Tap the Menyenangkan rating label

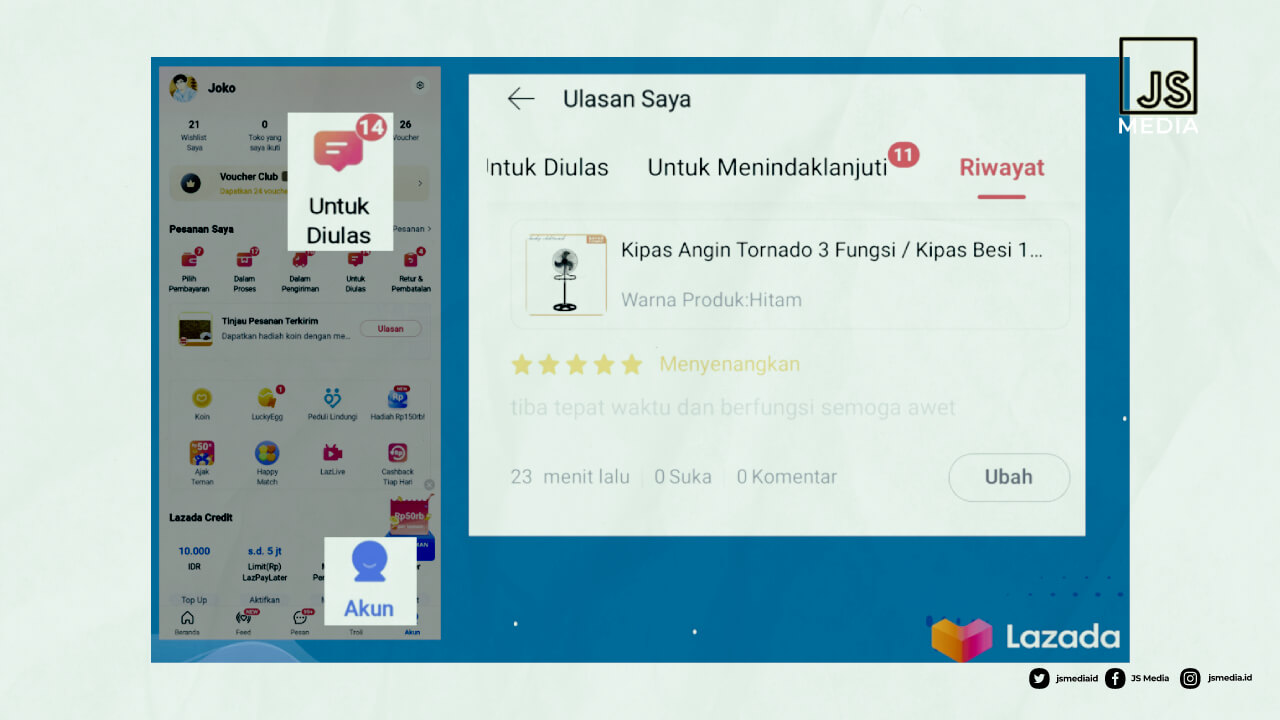[x=729, y=364]
